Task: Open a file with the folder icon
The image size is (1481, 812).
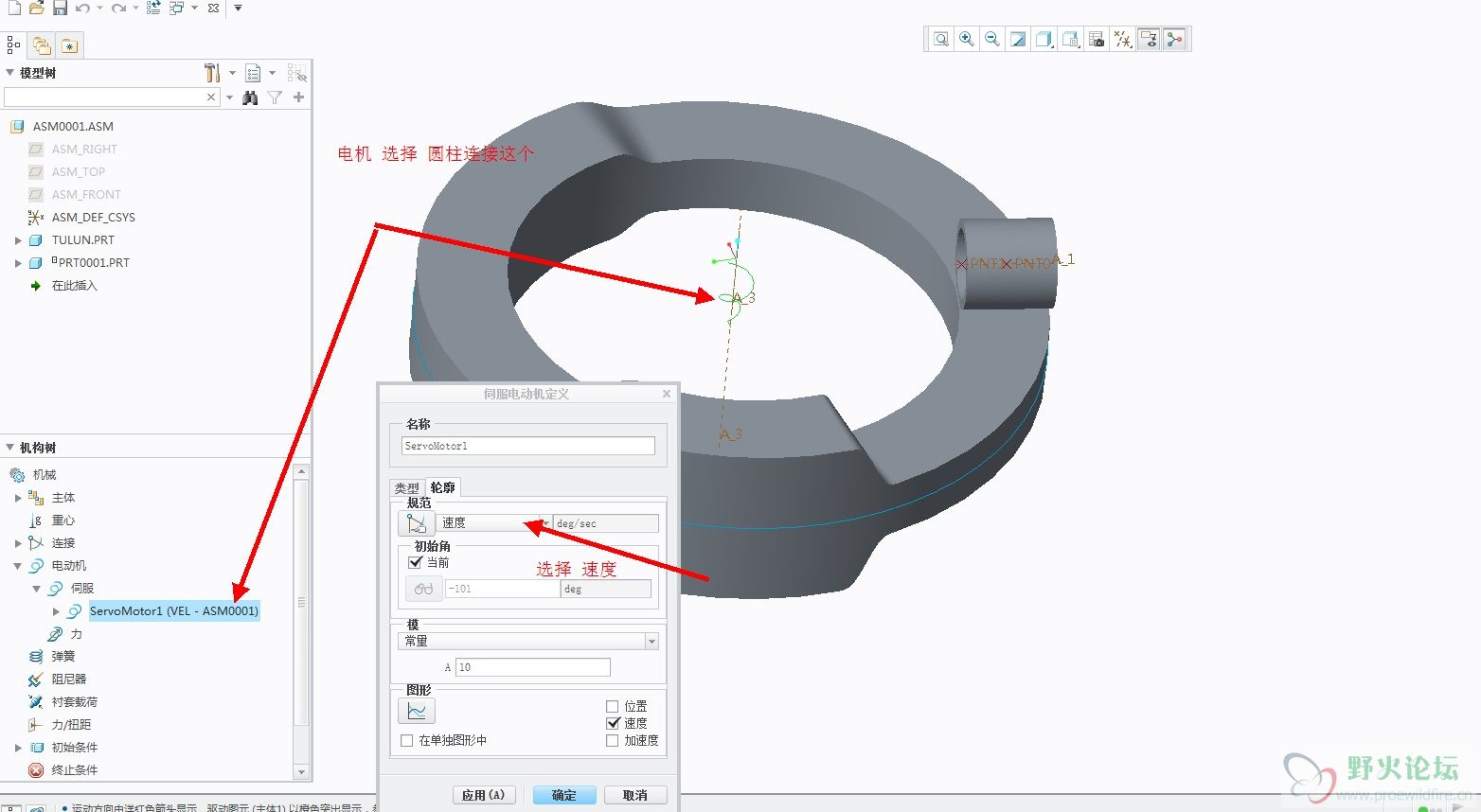Action: click(36, 8)
